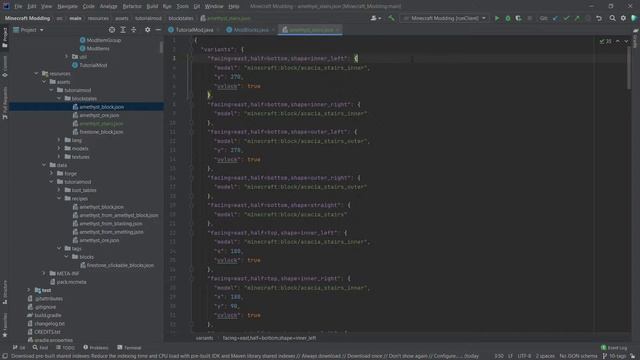The height and width of the screenshot is (360, 640).
Task: Expand the lang folder
Action: (59, 140)
